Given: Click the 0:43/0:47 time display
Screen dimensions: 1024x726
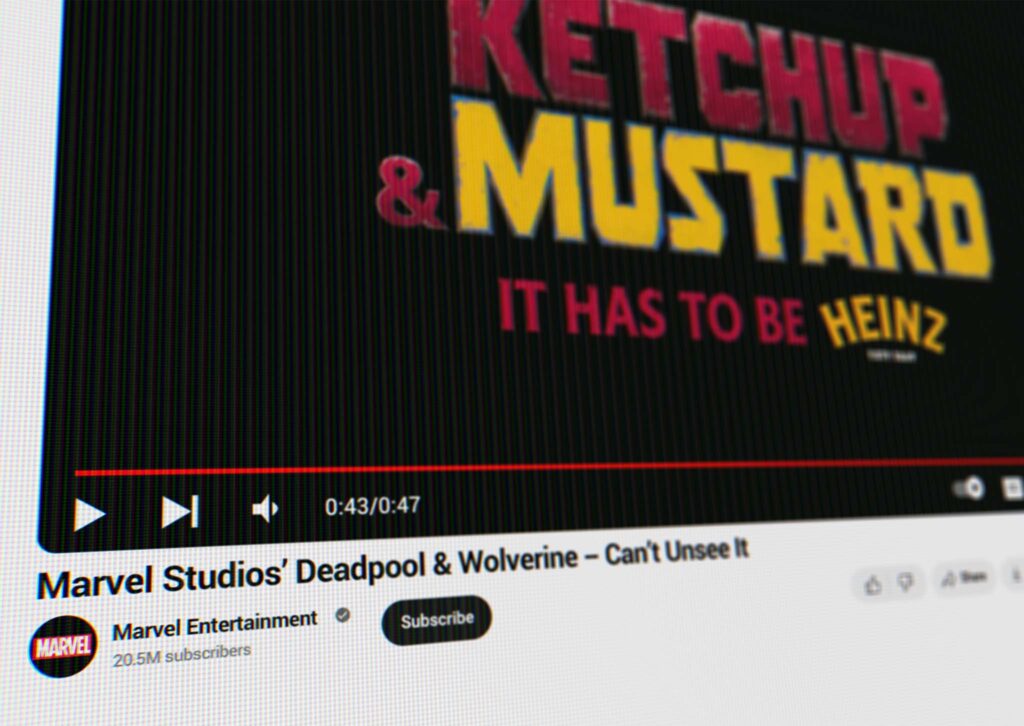Looking at the screenshot, I should click(x=372, y=506).
